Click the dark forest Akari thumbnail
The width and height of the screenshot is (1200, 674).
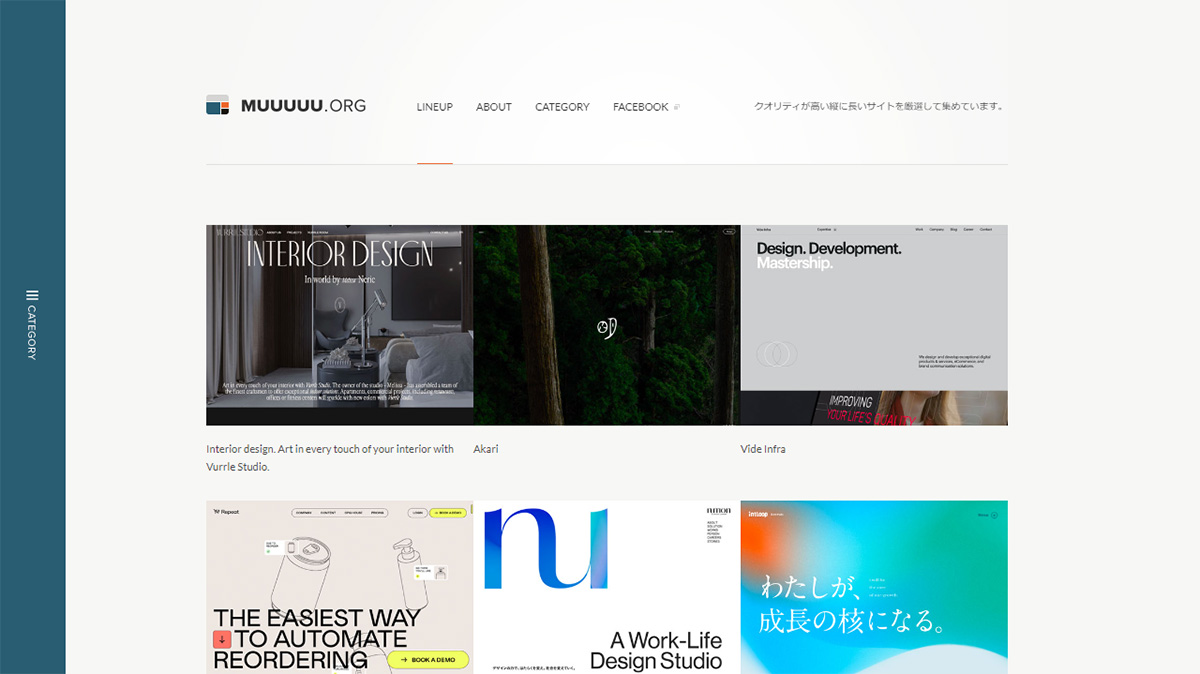point(606,322)
